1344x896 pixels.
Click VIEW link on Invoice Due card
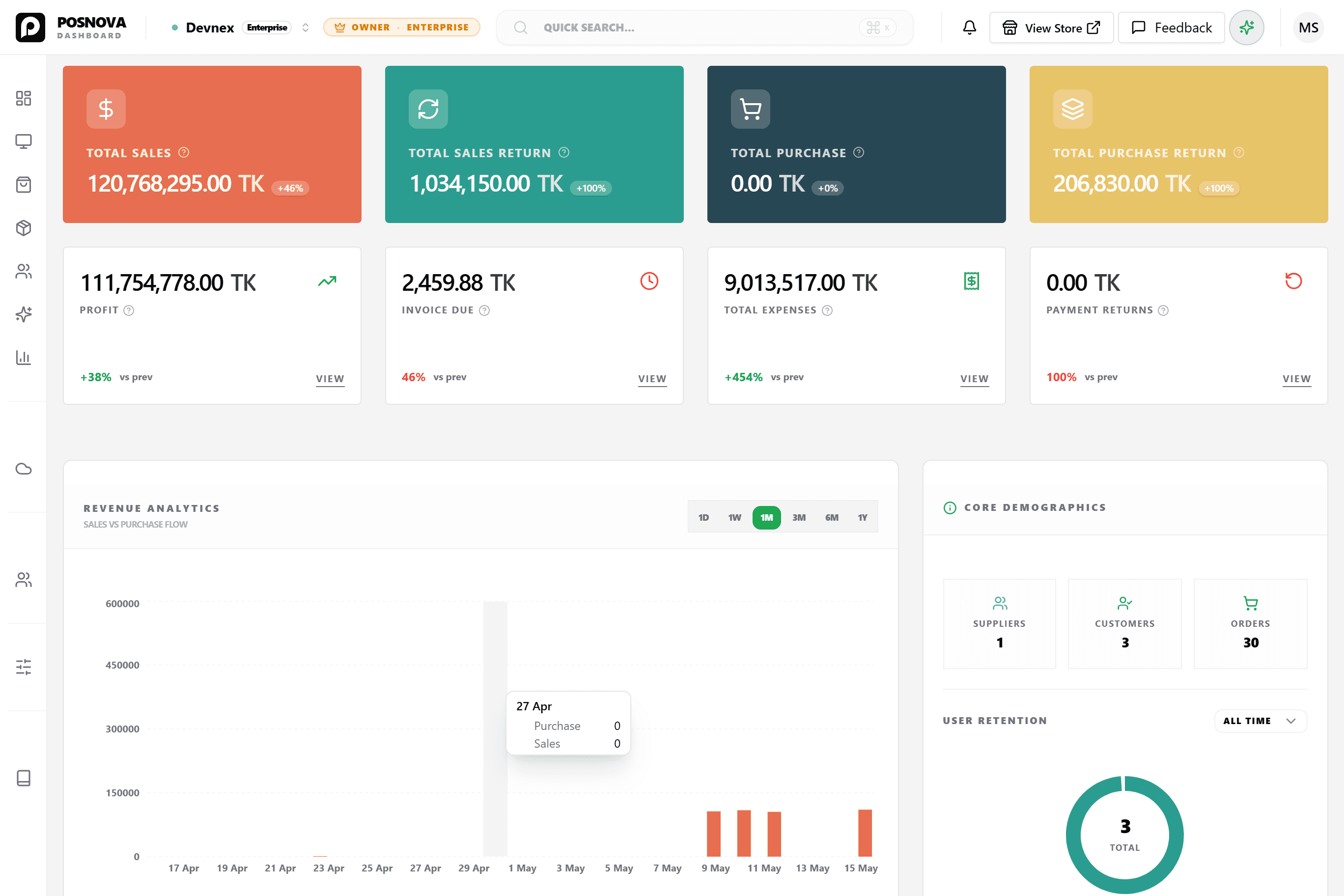(652, 379)
